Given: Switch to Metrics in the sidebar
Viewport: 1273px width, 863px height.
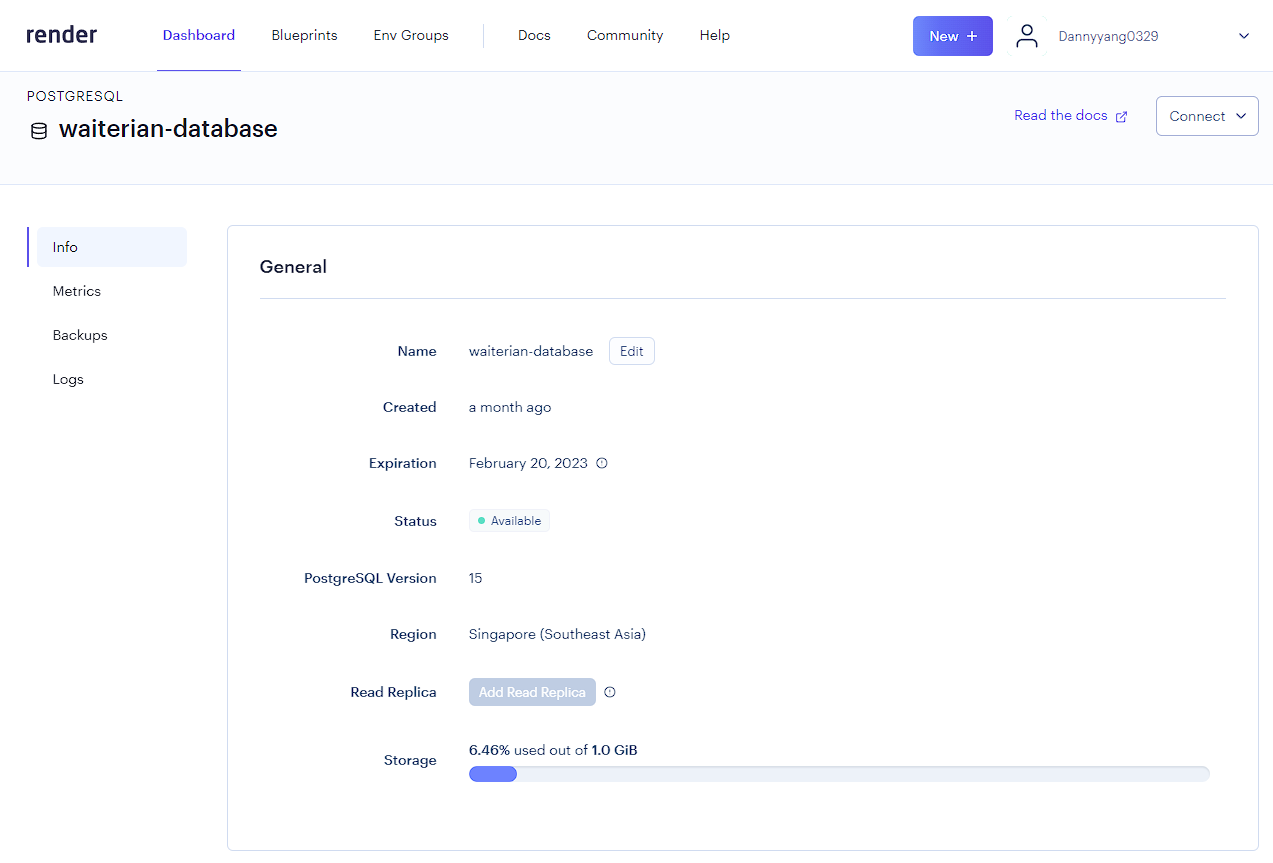Looking at the screenshot, I should tap(77, 291).
